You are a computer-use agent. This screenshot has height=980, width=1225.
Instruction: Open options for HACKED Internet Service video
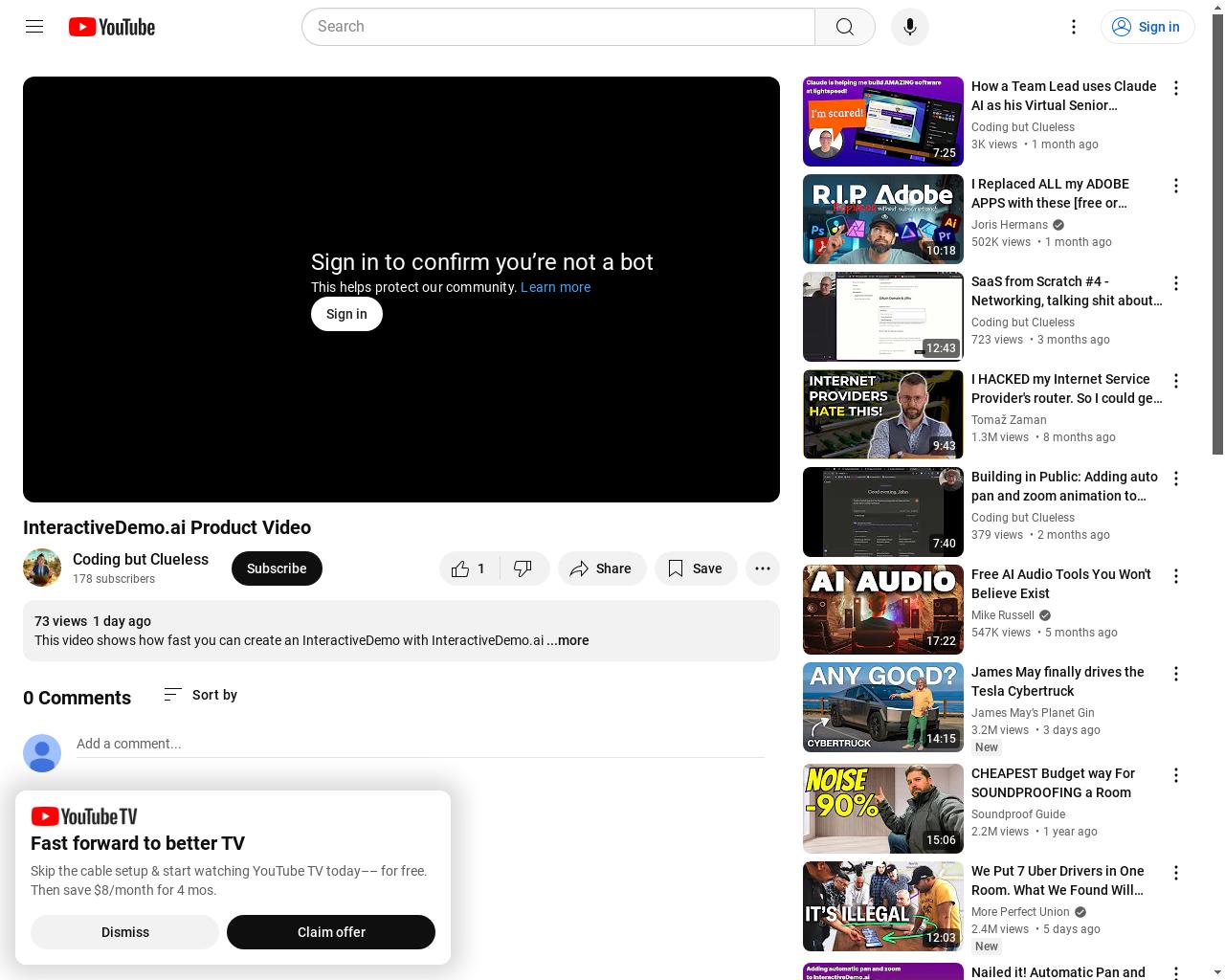[1176, 381]
